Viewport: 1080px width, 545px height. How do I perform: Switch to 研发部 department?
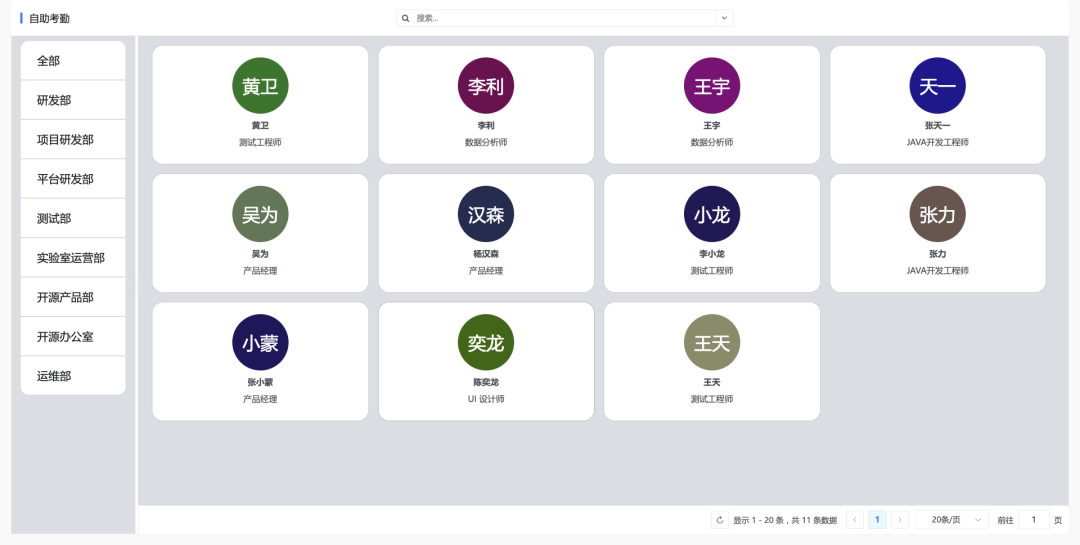pyautogui.click(x=73, y=100)
